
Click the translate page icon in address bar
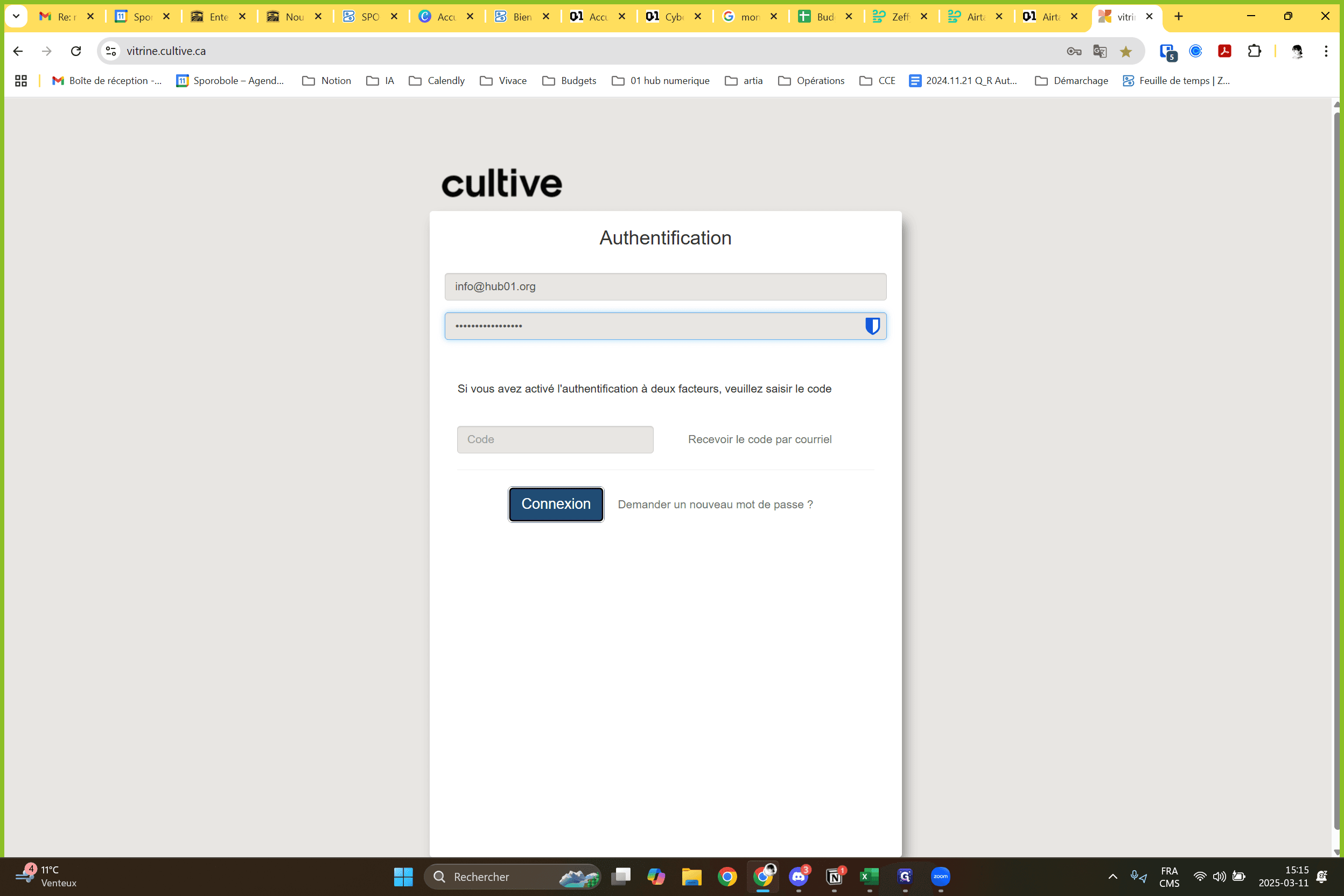(x=1100, y=52)
